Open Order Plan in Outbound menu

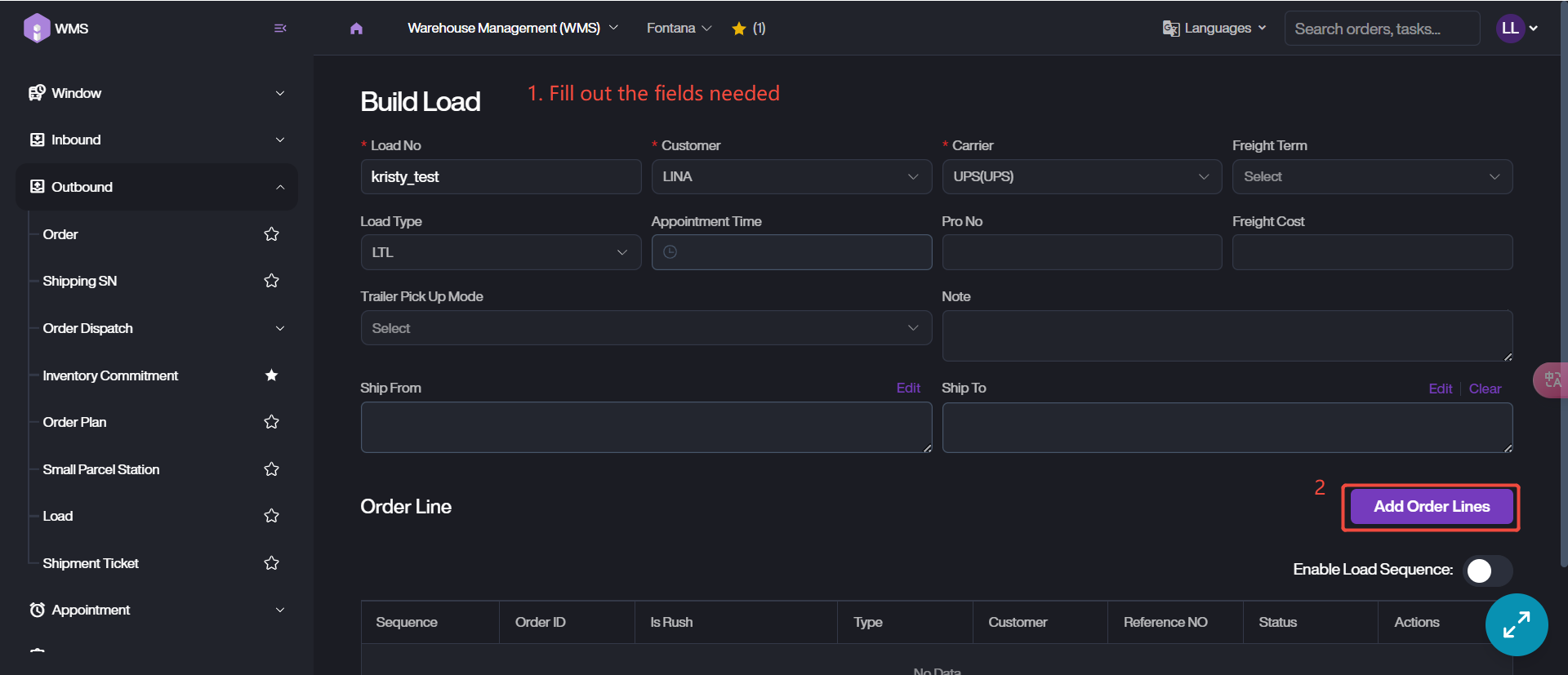click(x=75, y=422)
